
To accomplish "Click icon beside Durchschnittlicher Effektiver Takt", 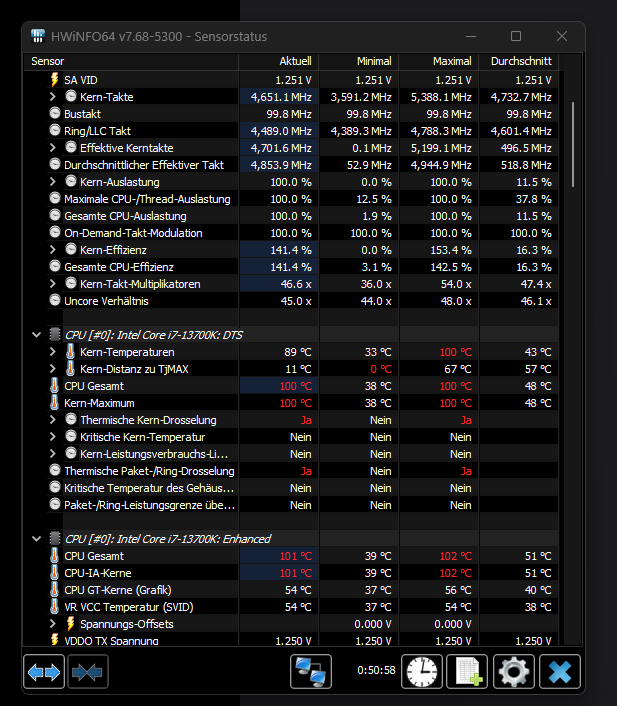I will [x=54, y=165].
